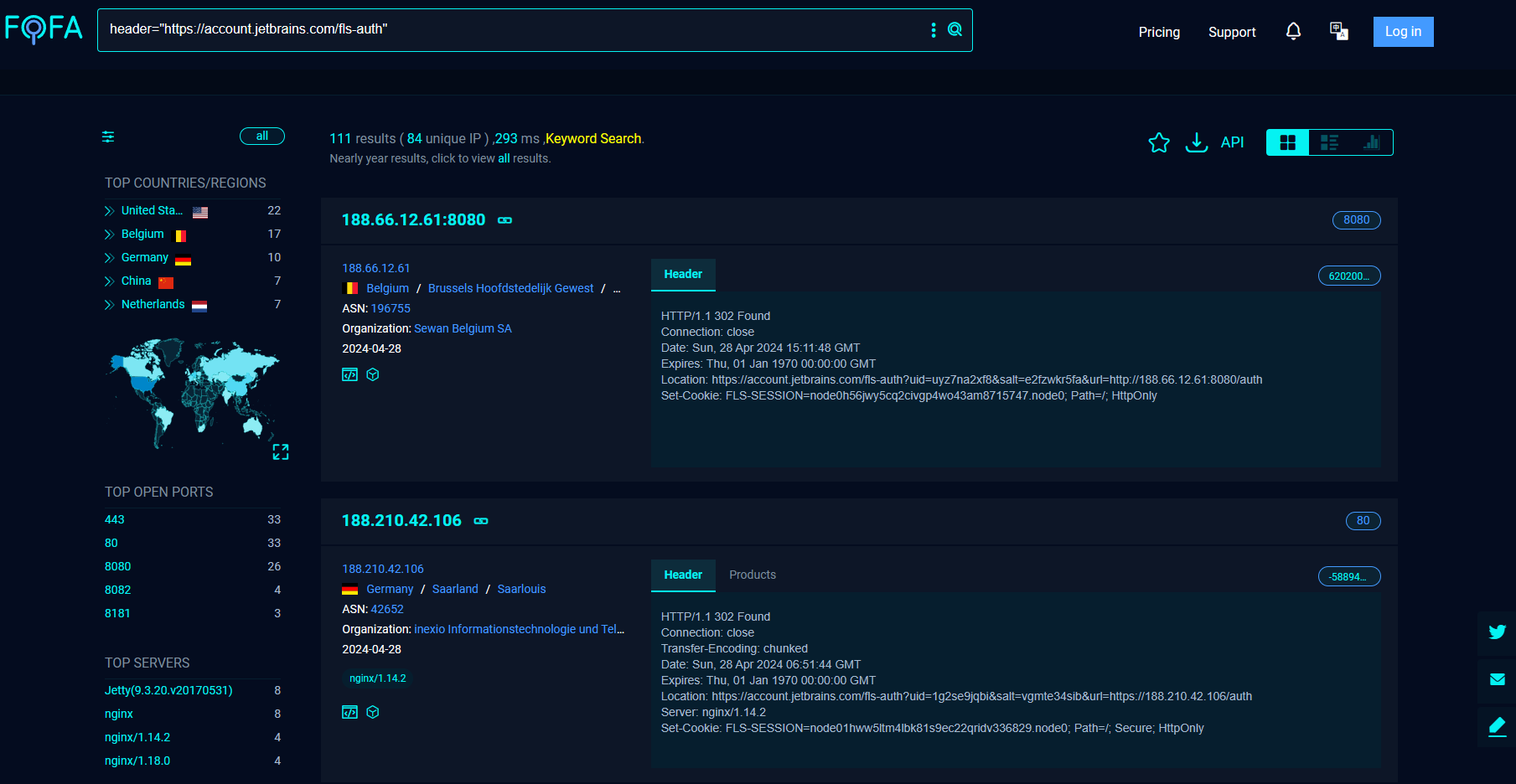Open Sewan Belgium SA organization link
Image resolution: width=1516 pixels, height=784 pixels.
click(463, 328)
